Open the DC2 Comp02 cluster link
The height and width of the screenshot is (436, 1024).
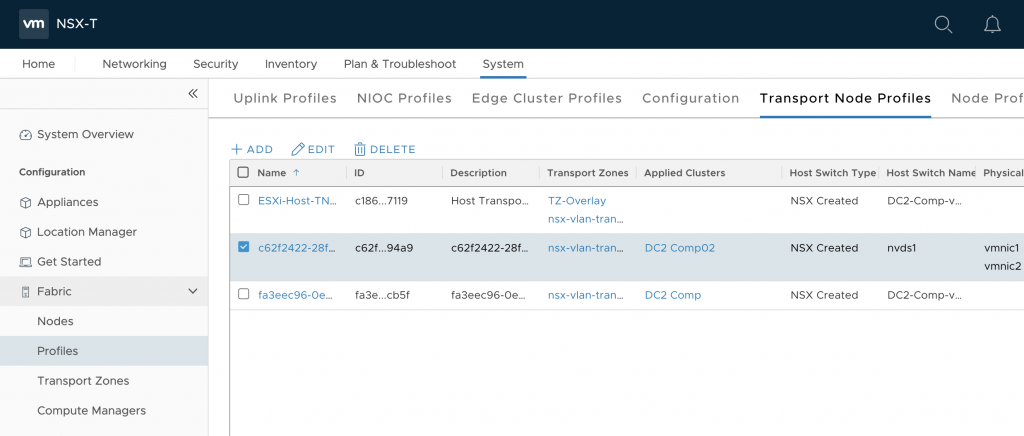click(680, 248)
